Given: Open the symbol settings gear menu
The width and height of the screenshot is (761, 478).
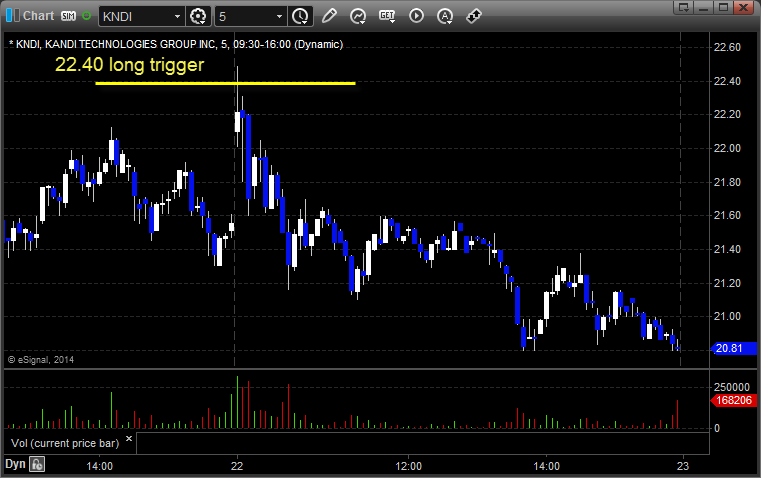Looking at the screenshot, I should (x=198, y=16).
